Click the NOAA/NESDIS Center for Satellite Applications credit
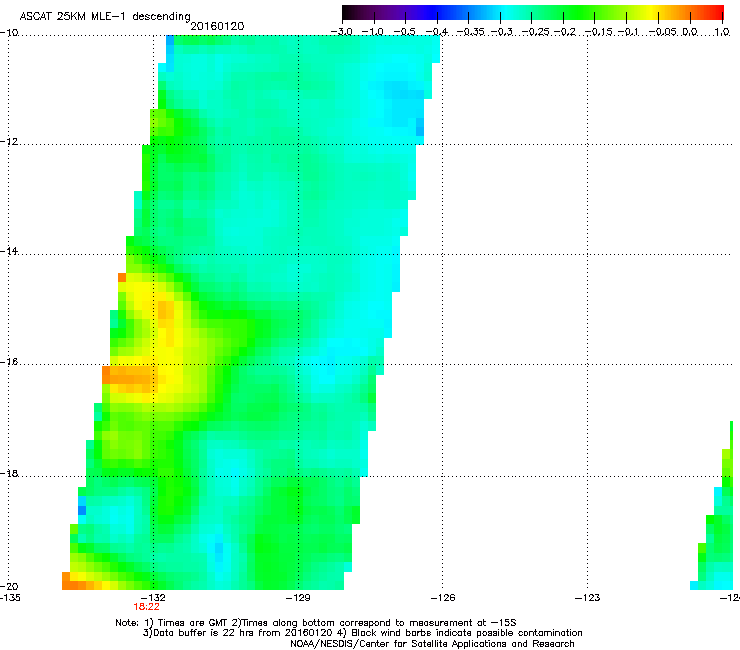This screenshot has width=740, height=650. pos(432,644)
